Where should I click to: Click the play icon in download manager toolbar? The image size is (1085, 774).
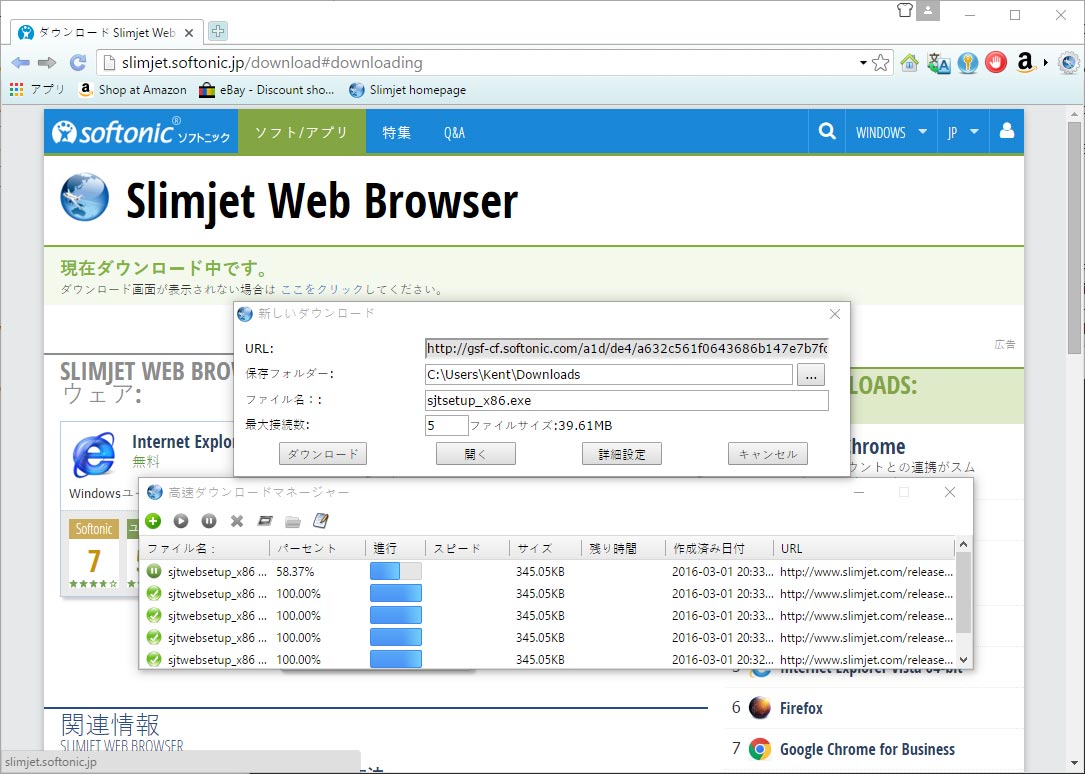point(181,521)
